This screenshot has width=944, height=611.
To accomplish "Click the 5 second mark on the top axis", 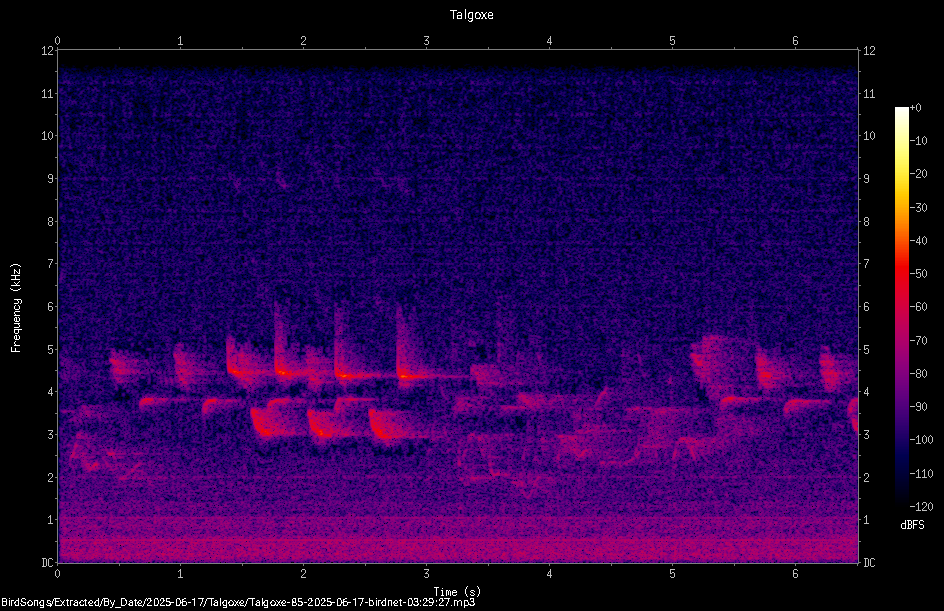I will point(672,41).
